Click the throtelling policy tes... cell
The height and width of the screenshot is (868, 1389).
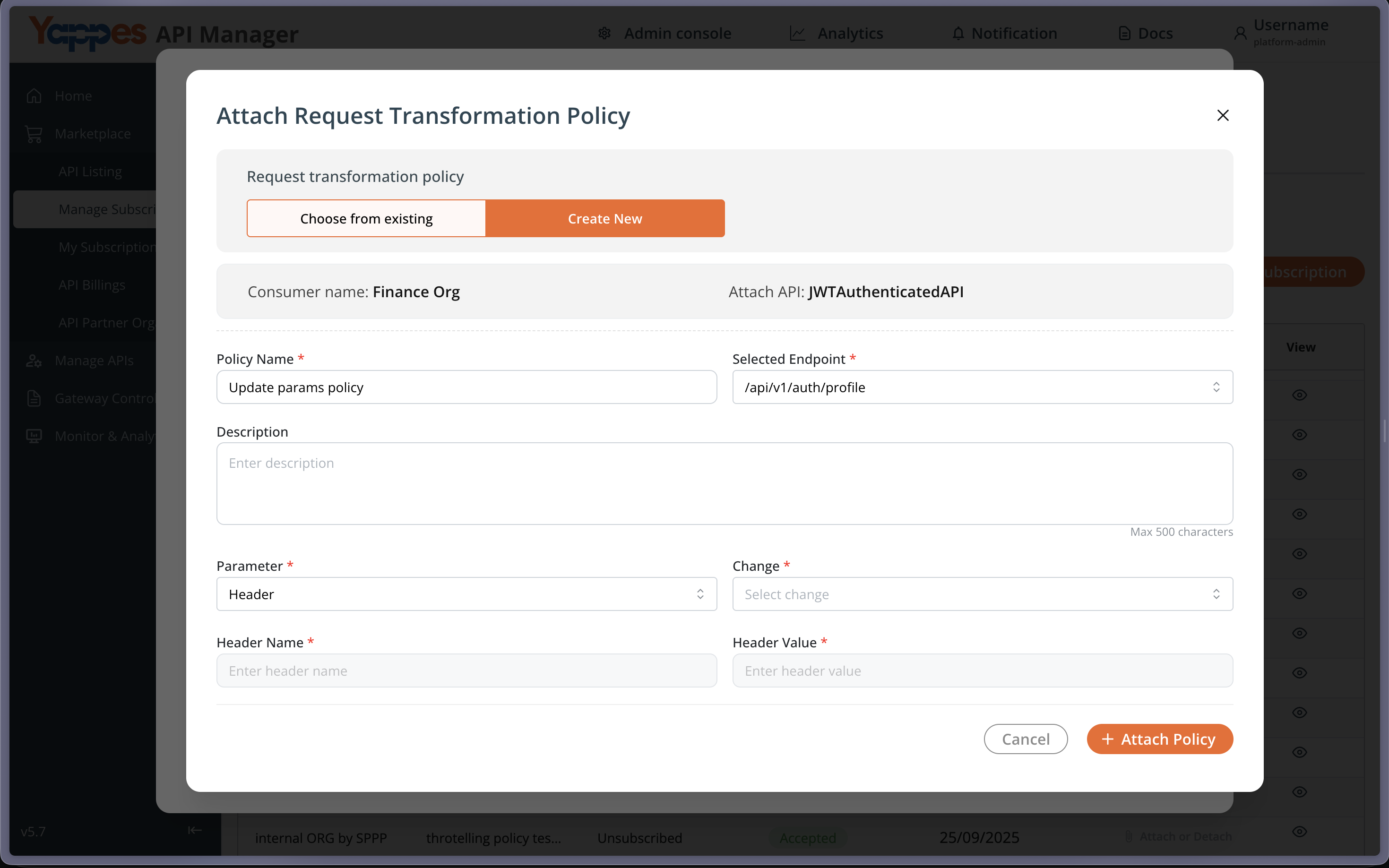[493, 838]
